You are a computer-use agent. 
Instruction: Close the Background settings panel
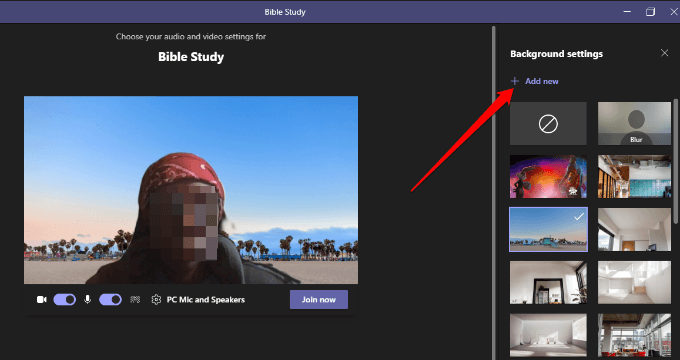[664, 53]
